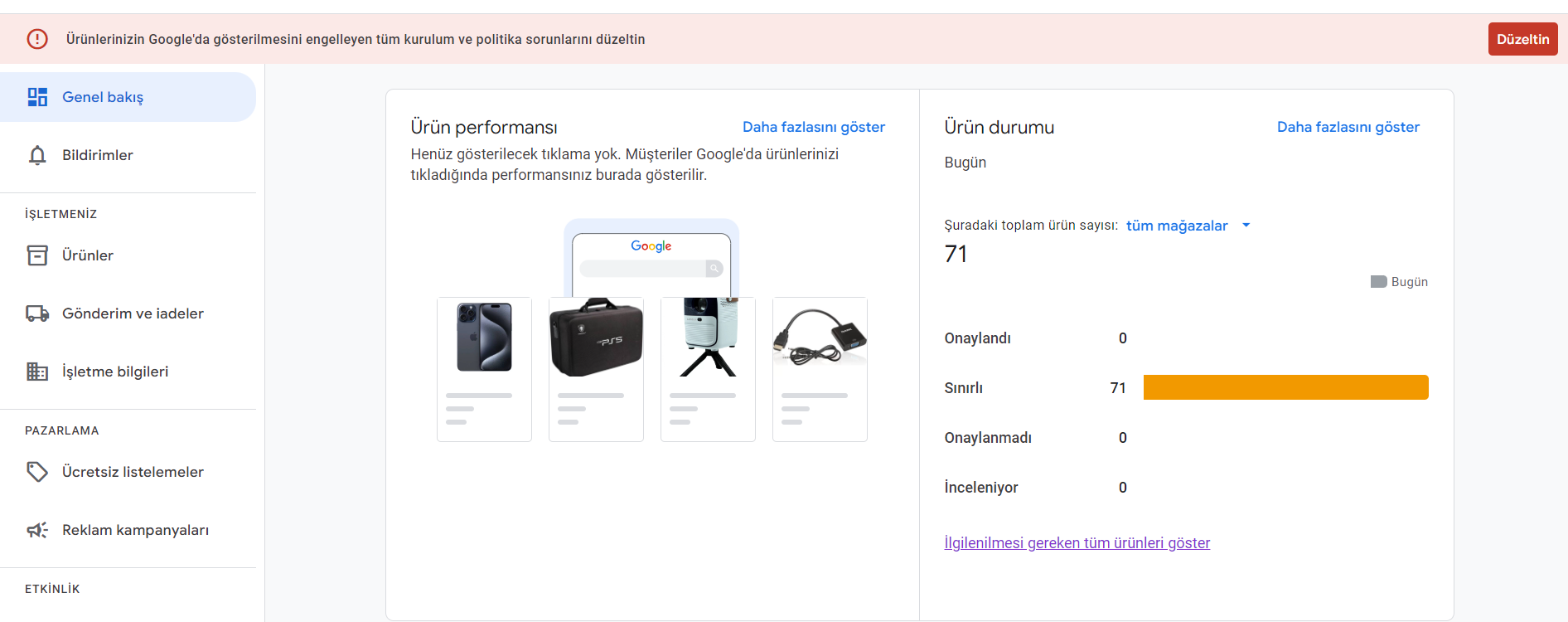
Task: Open Daha fazlasını göster in Ürün durumu
Action: point(1348,127)
